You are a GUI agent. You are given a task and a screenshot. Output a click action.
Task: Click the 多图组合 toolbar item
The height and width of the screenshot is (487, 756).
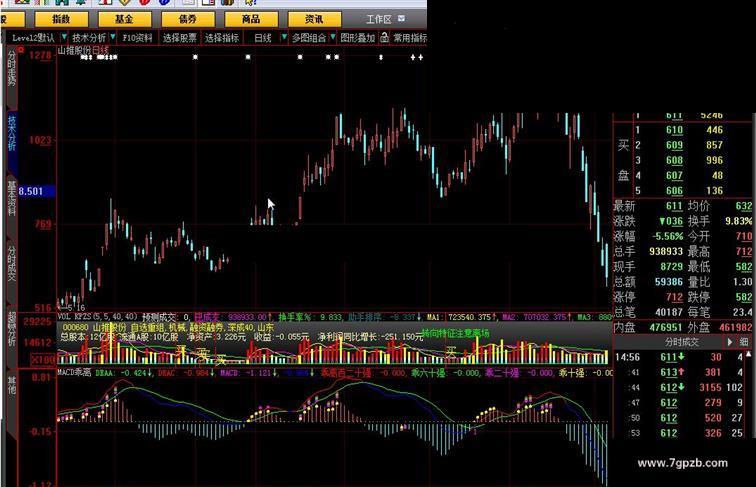(x=309, y=38)
